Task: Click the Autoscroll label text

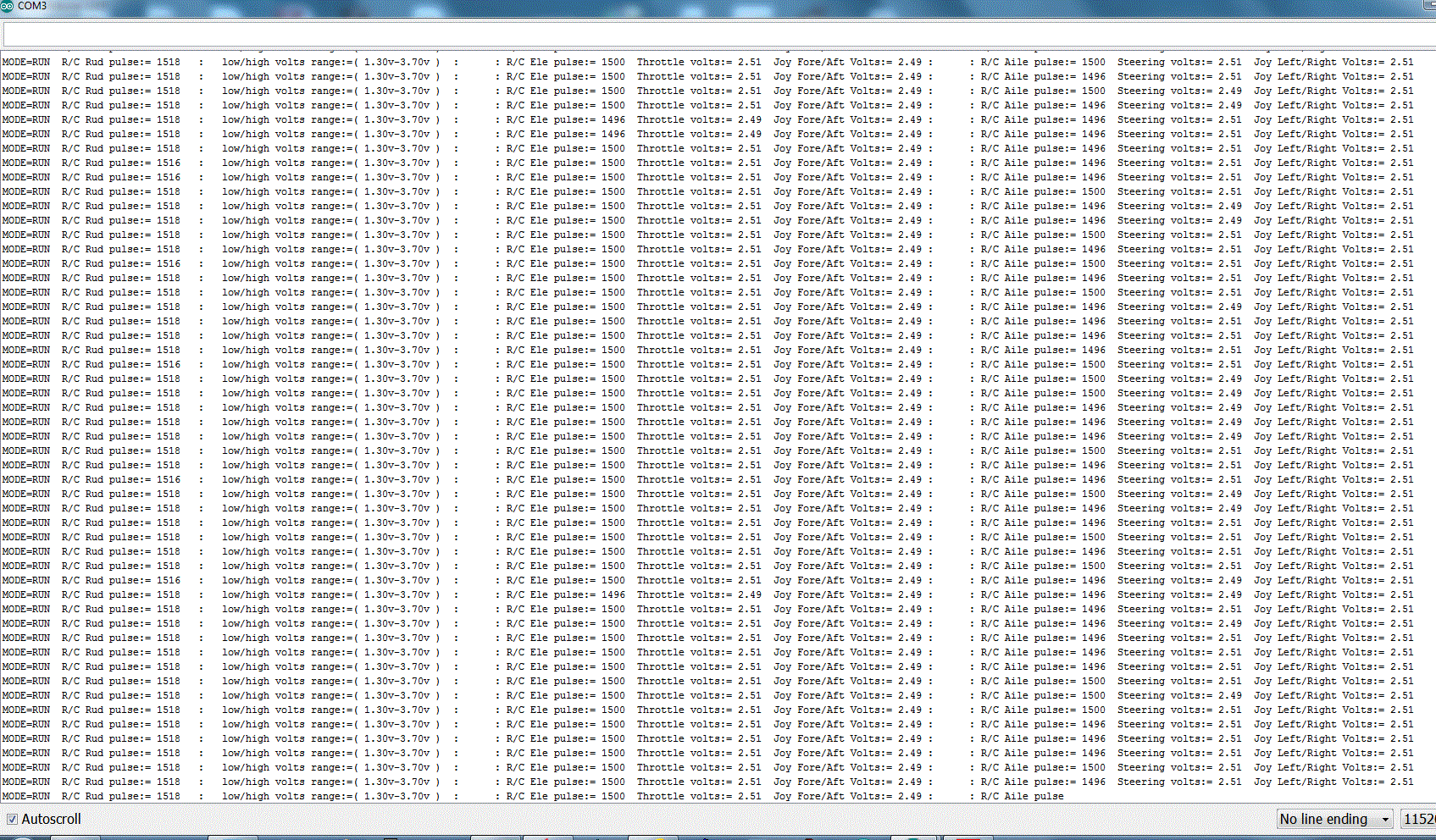Action: (51, 819)
